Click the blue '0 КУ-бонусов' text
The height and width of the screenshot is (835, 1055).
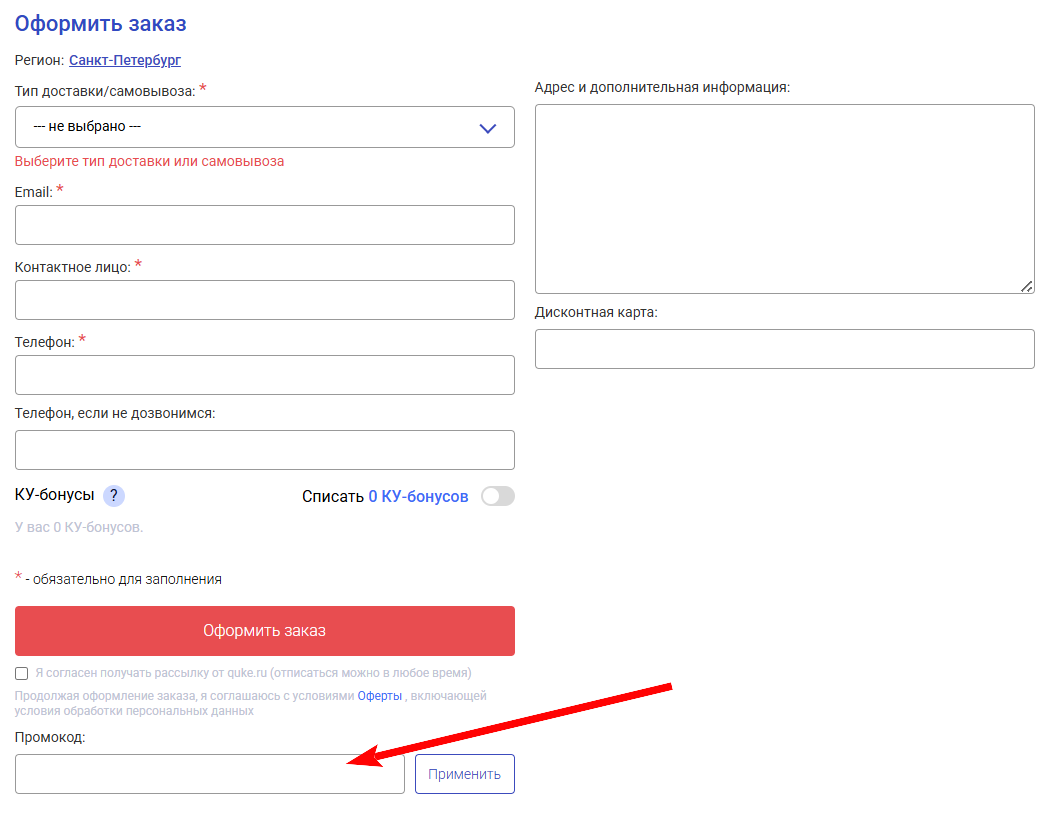tap(418, 496)
